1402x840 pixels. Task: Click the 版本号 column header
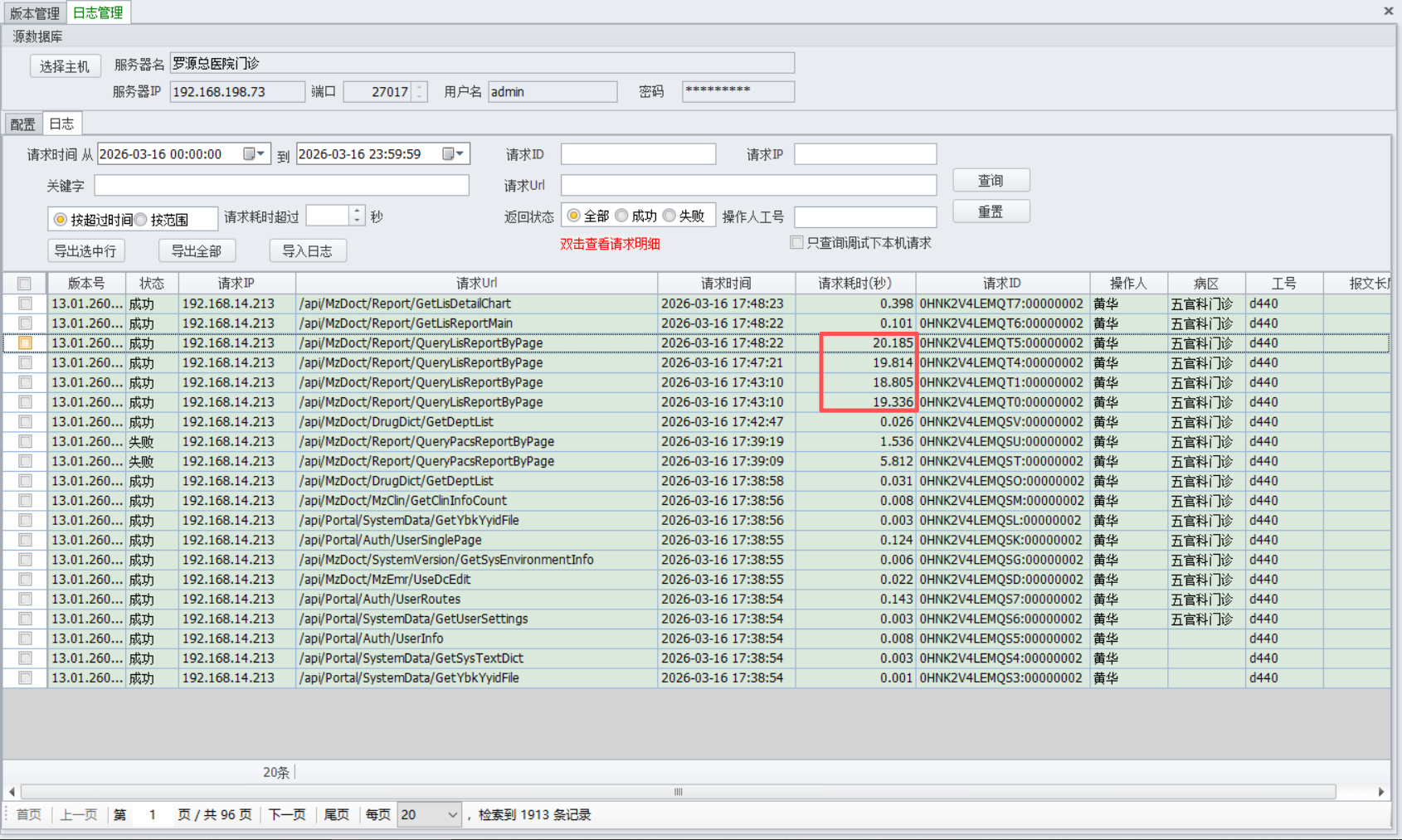coord(86,284)
